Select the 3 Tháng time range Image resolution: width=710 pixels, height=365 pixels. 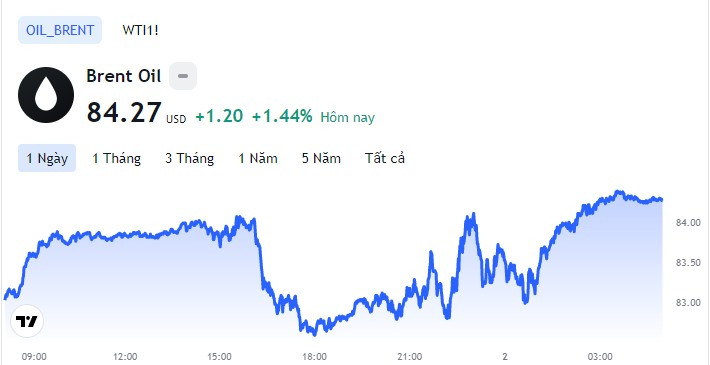[x=189, y=158]
